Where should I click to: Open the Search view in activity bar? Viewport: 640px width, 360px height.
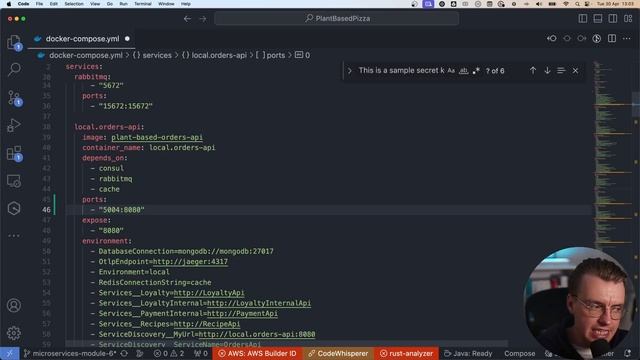click(x=14, y=69)
